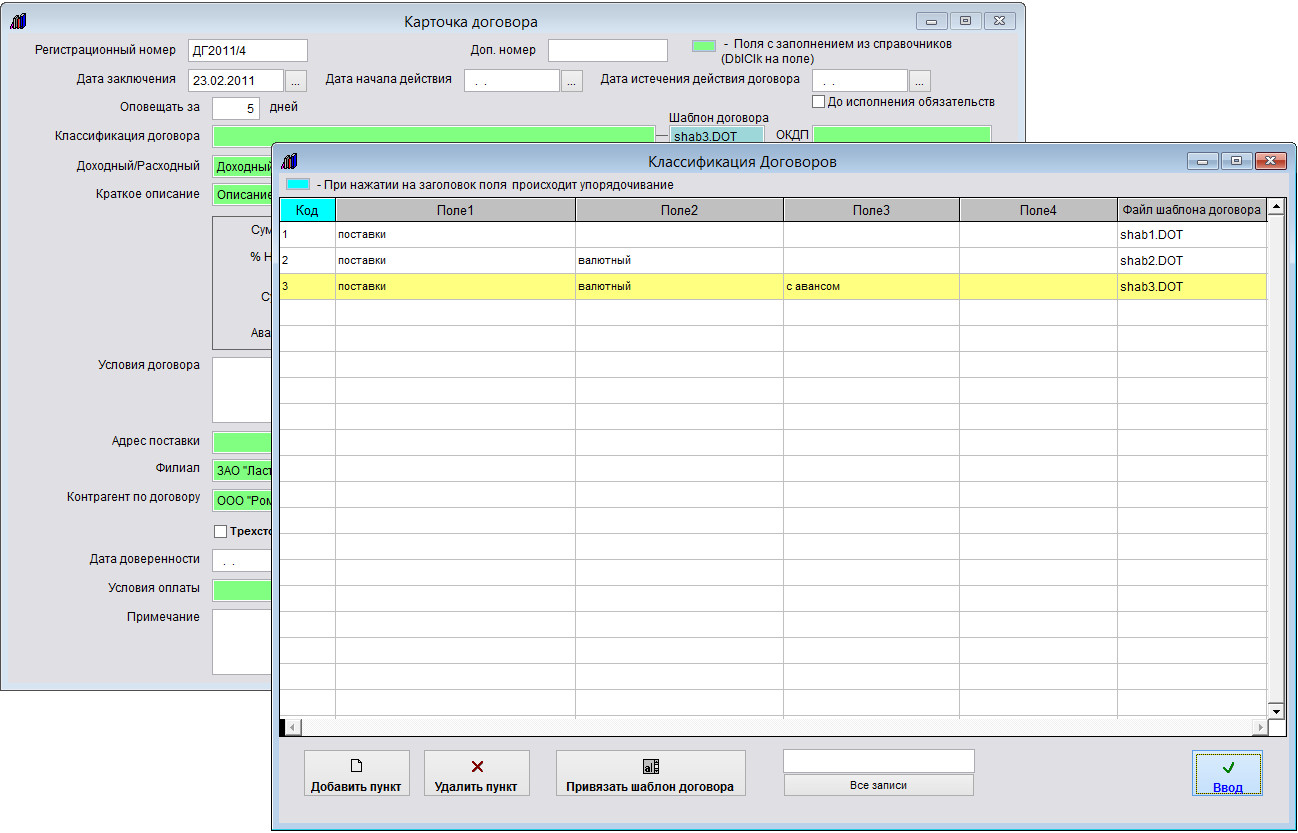The image size is (1298, 833).
Task: Open date picker for Дата истечения действия
Action: (919, 81)
